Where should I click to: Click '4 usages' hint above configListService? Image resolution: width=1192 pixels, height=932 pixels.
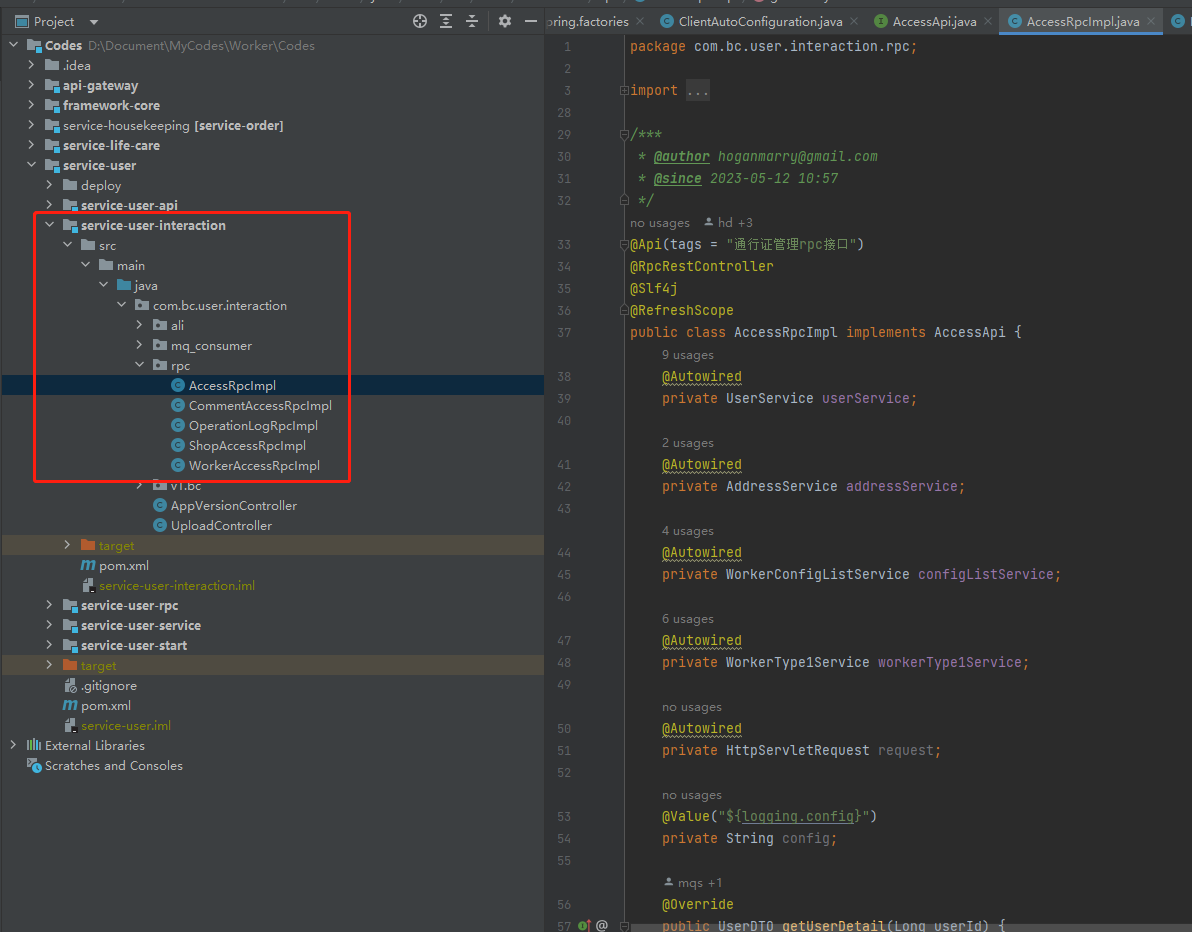(x=687, y=531)
